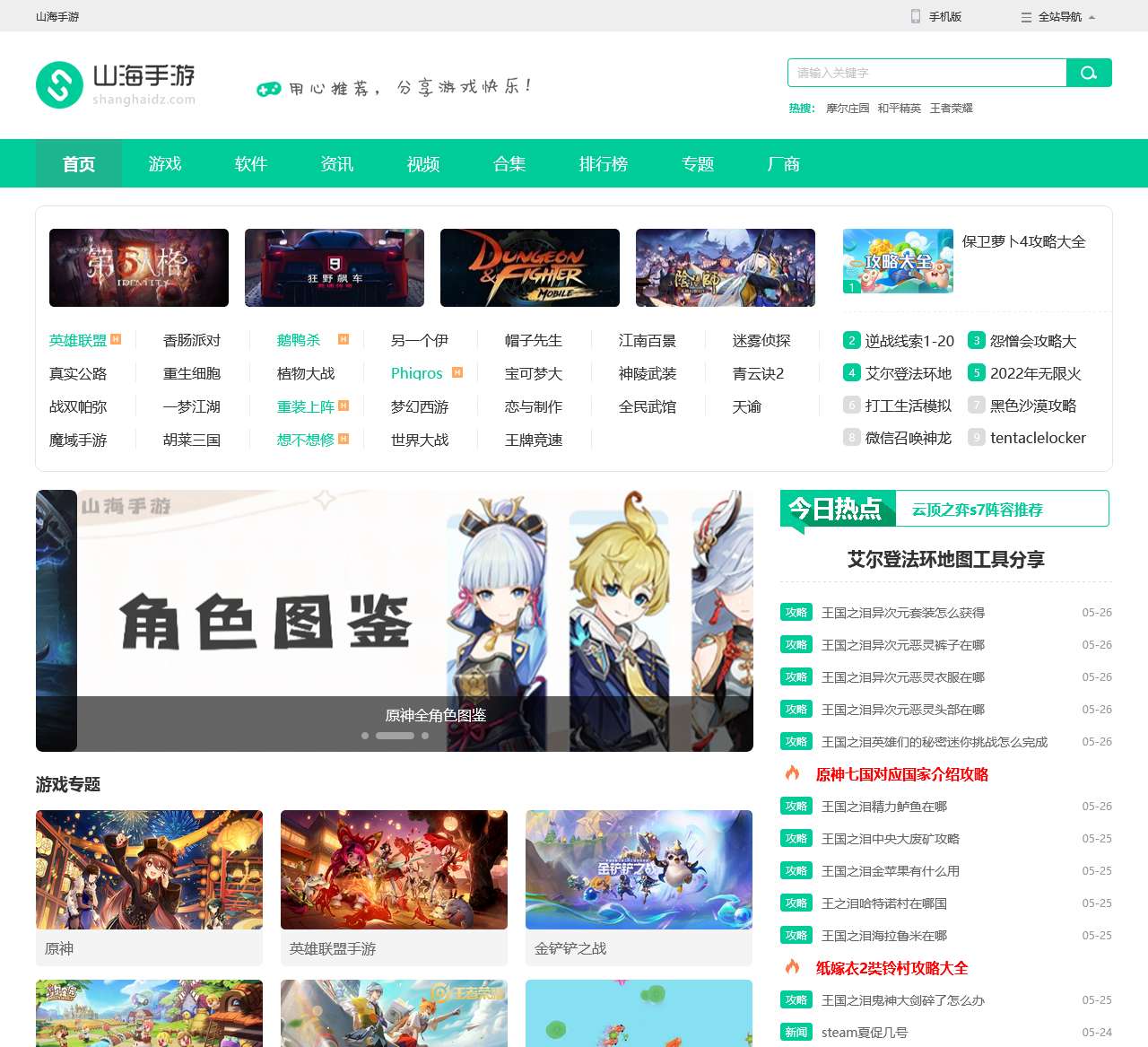Focus the keyword search input field
The image size is (1148, 1047).
coord(927,73)
